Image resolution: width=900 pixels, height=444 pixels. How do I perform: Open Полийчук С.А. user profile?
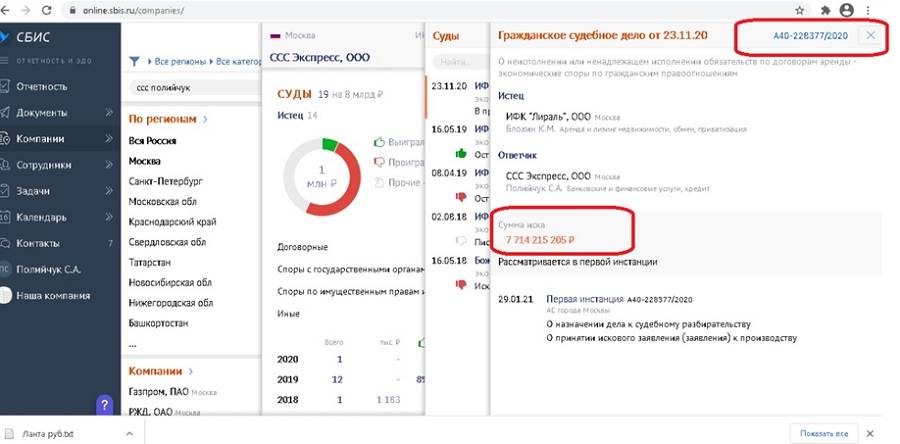(x=48, y=270)
